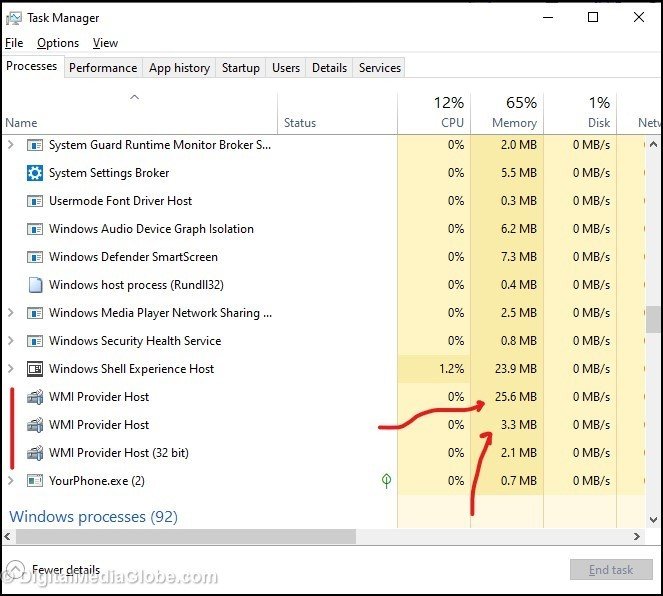Click the vertical scrollbar thumb
This screenshot has height=596, width=663.
click(x=653, y=320)
